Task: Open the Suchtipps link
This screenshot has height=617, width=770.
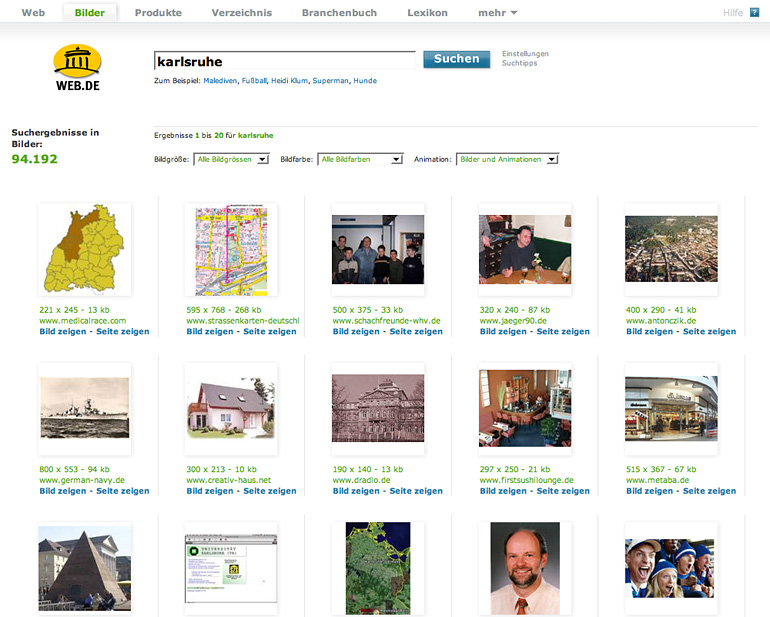Action: 520,63
